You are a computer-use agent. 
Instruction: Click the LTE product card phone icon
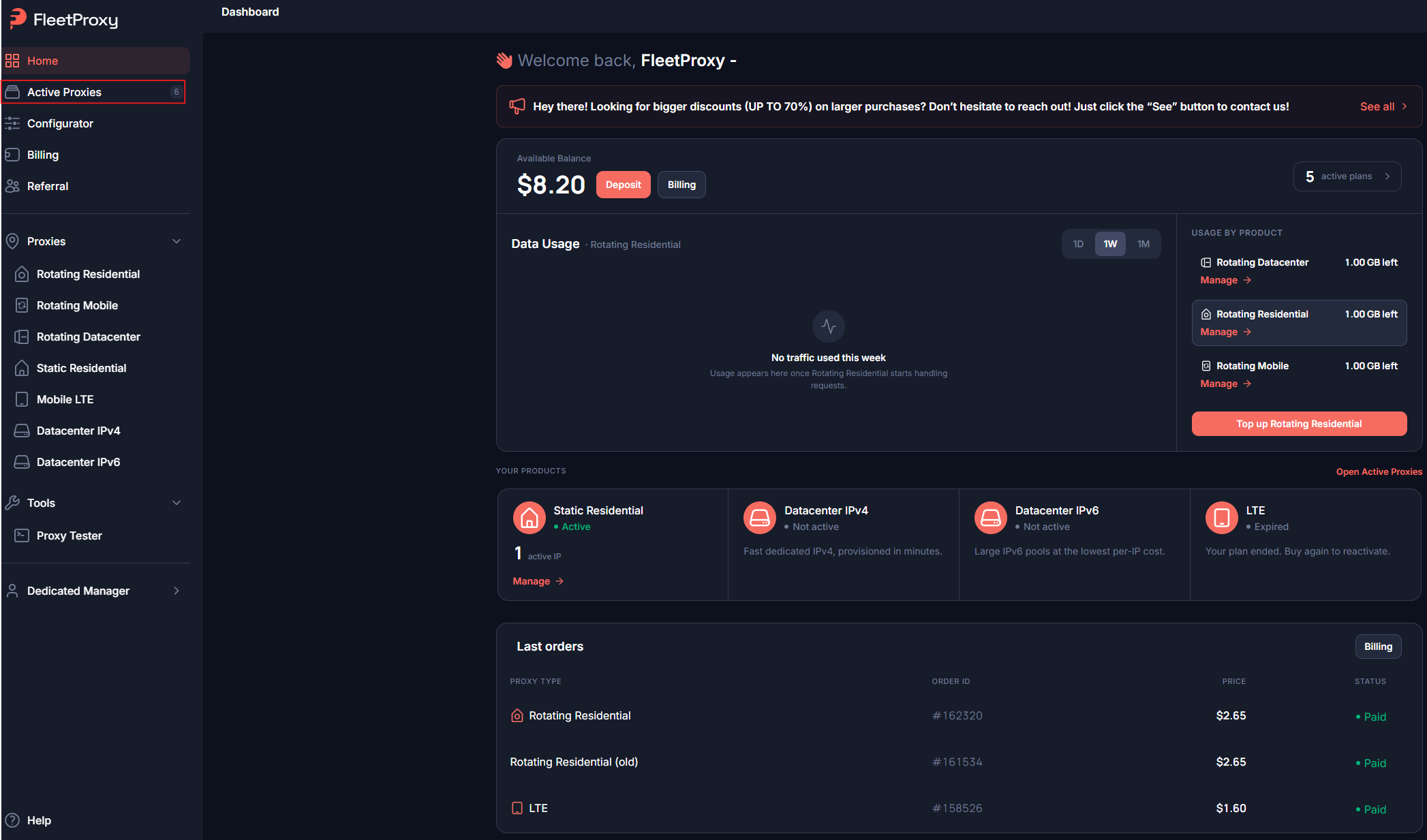click(1222, 518)
